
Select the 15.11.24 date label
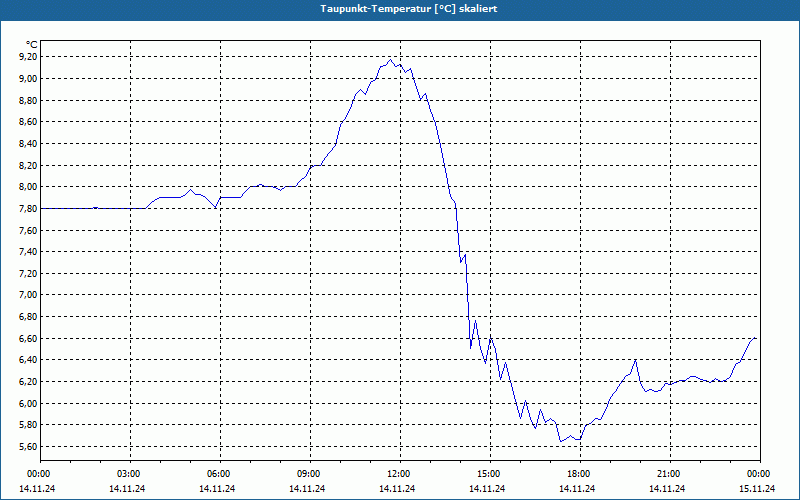[757, 489]
